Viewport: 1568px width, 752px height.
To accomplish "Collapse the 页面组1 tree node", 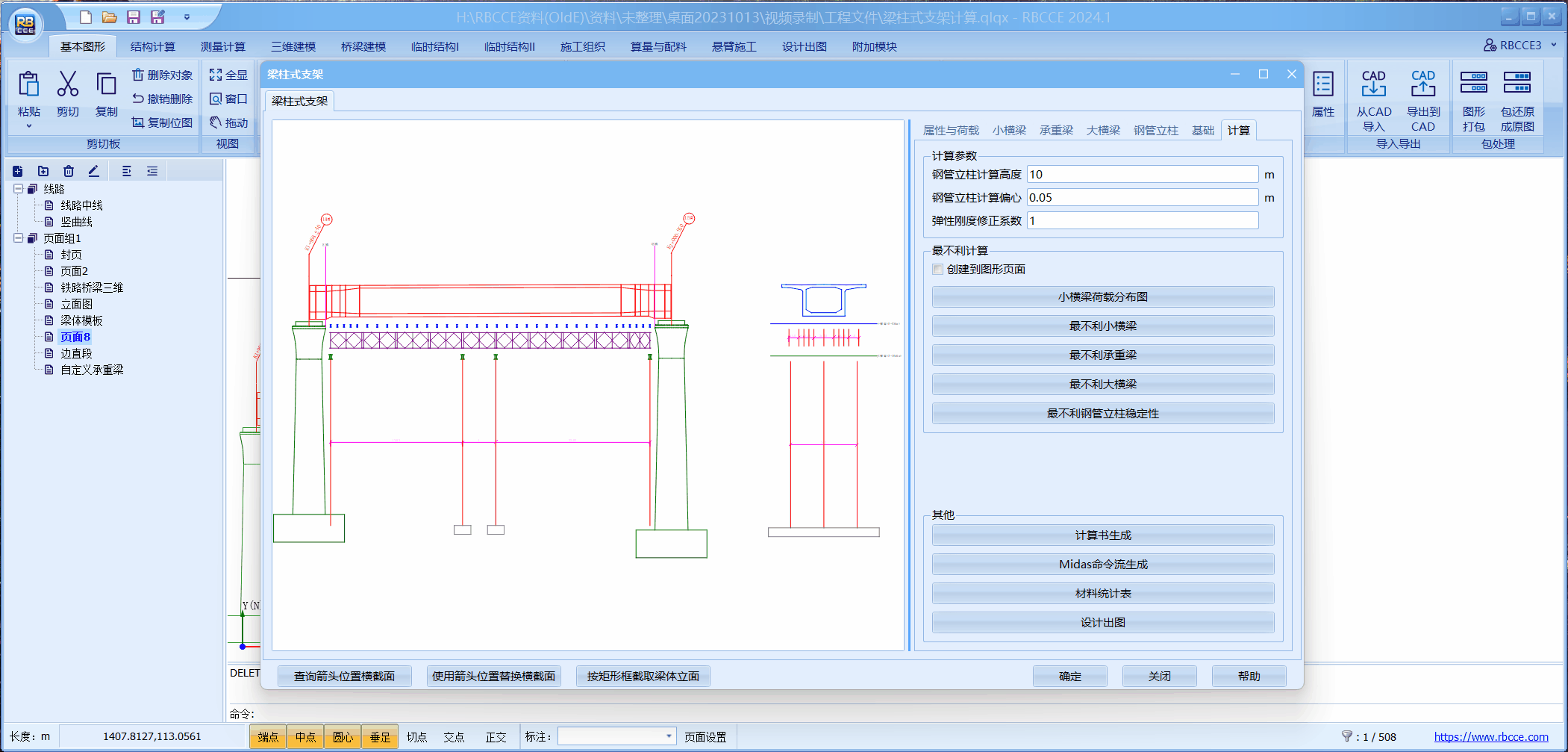I will coord(18,238).
